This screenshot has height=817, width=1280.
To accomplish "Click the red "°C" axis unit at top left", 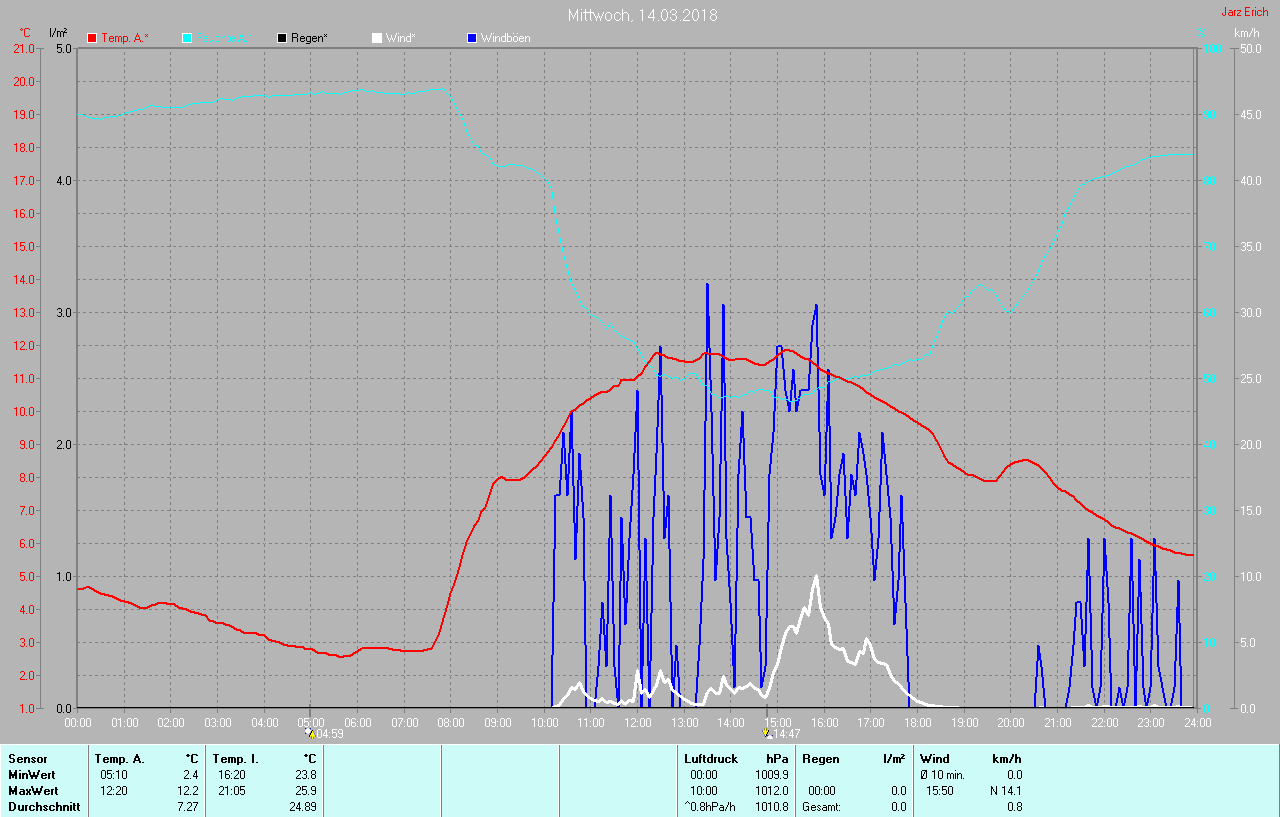I will point(25,33).
